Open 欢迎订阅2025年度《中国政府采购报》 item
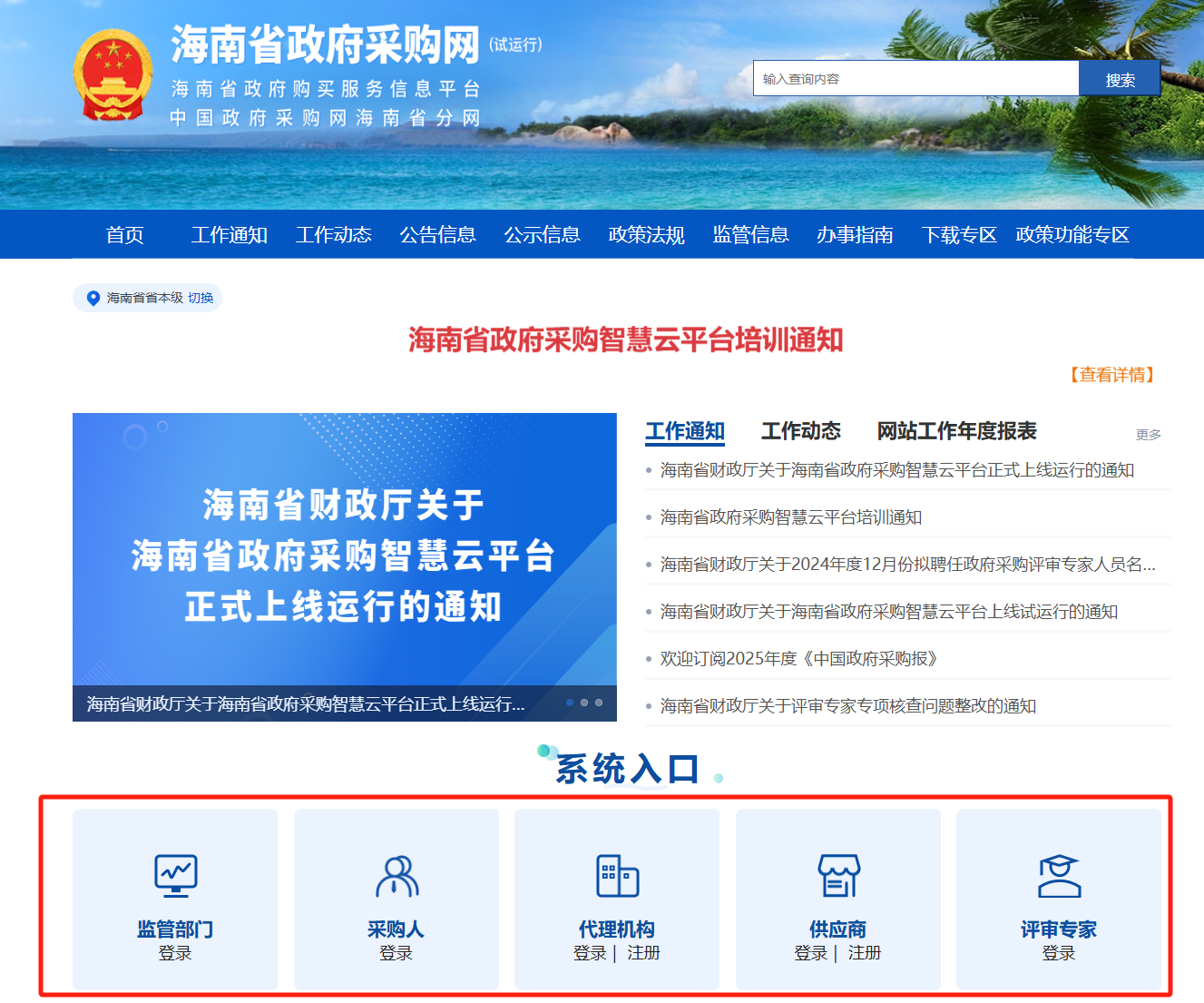Viewport: 1204px width, 1003px height. [798, 659]
